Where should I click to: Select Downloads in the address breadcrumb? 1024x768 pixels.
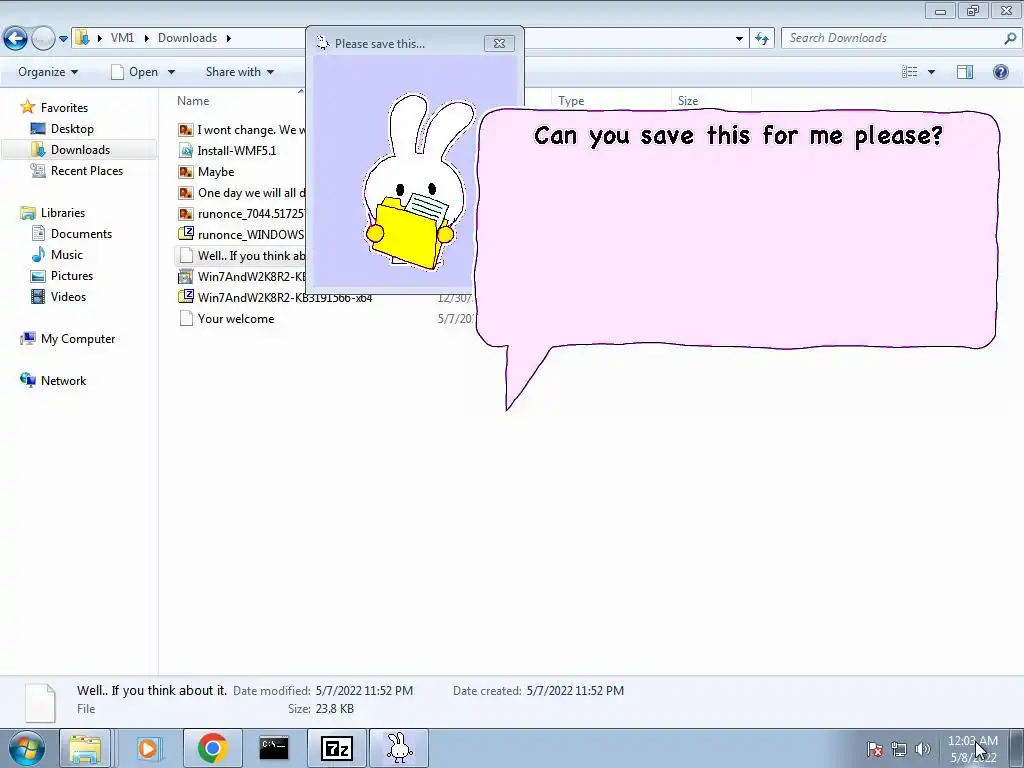coord(187,38)
